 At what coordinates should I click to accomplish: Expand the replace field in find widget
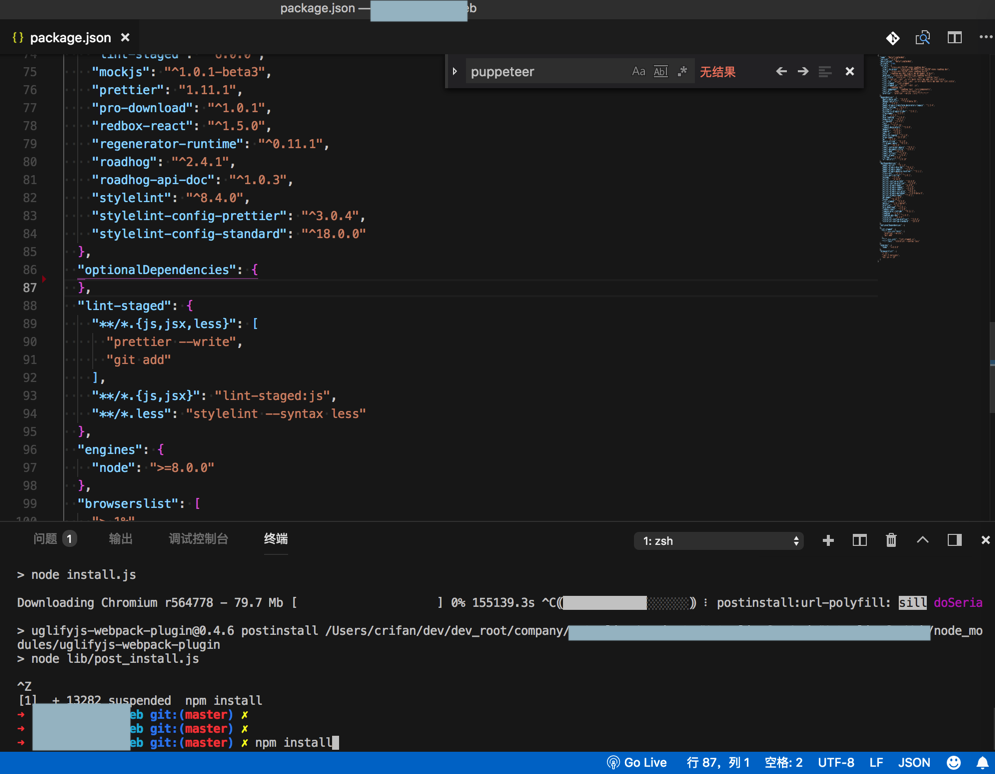click(x=455, y=72)
